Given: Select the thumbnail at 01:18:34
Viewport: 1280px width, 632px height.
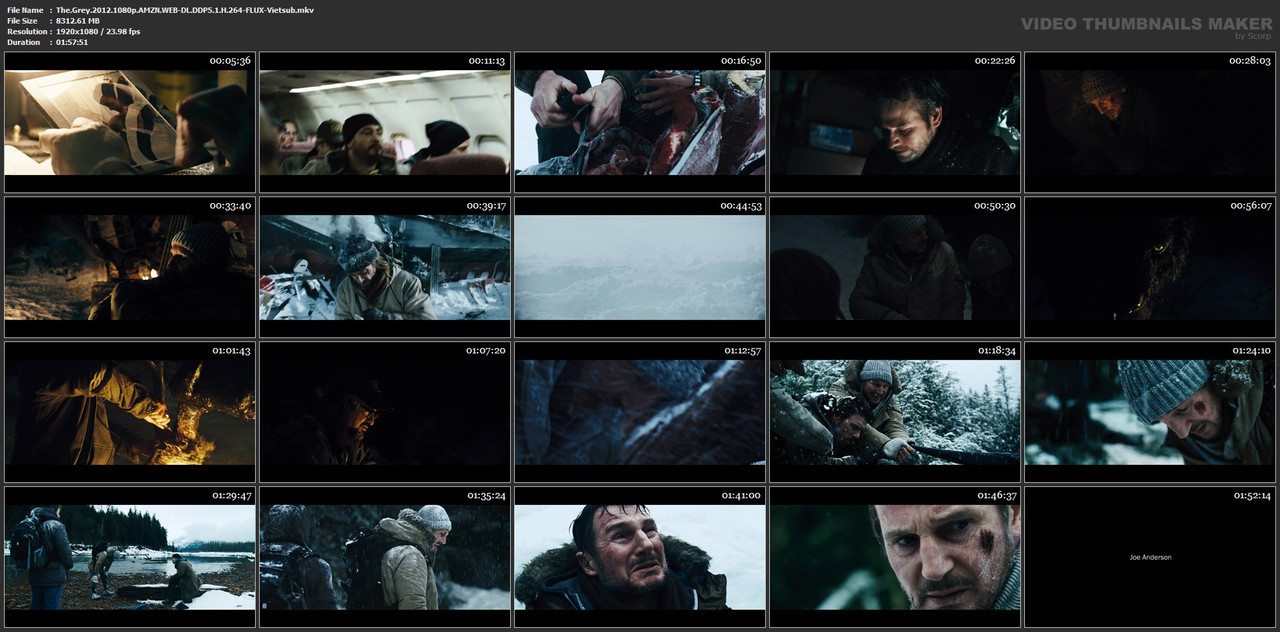Looking at the screenshot, I should coord(895,412).
